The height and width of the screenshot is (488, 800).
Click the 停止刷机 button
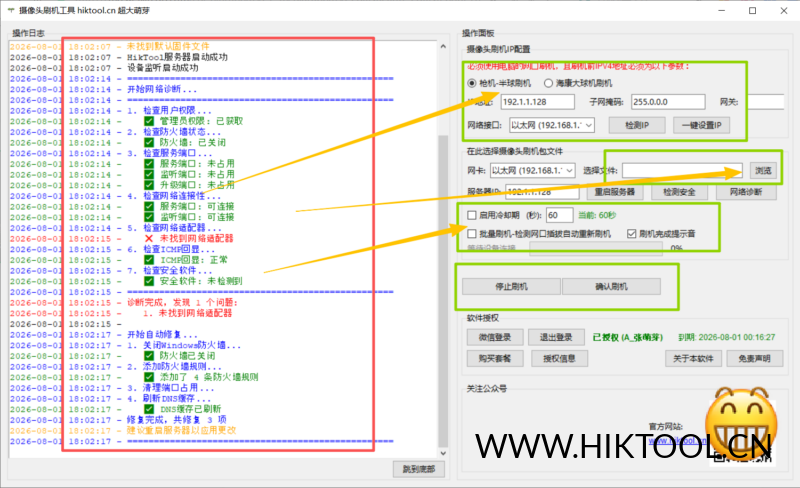click(x=511, y=286)
